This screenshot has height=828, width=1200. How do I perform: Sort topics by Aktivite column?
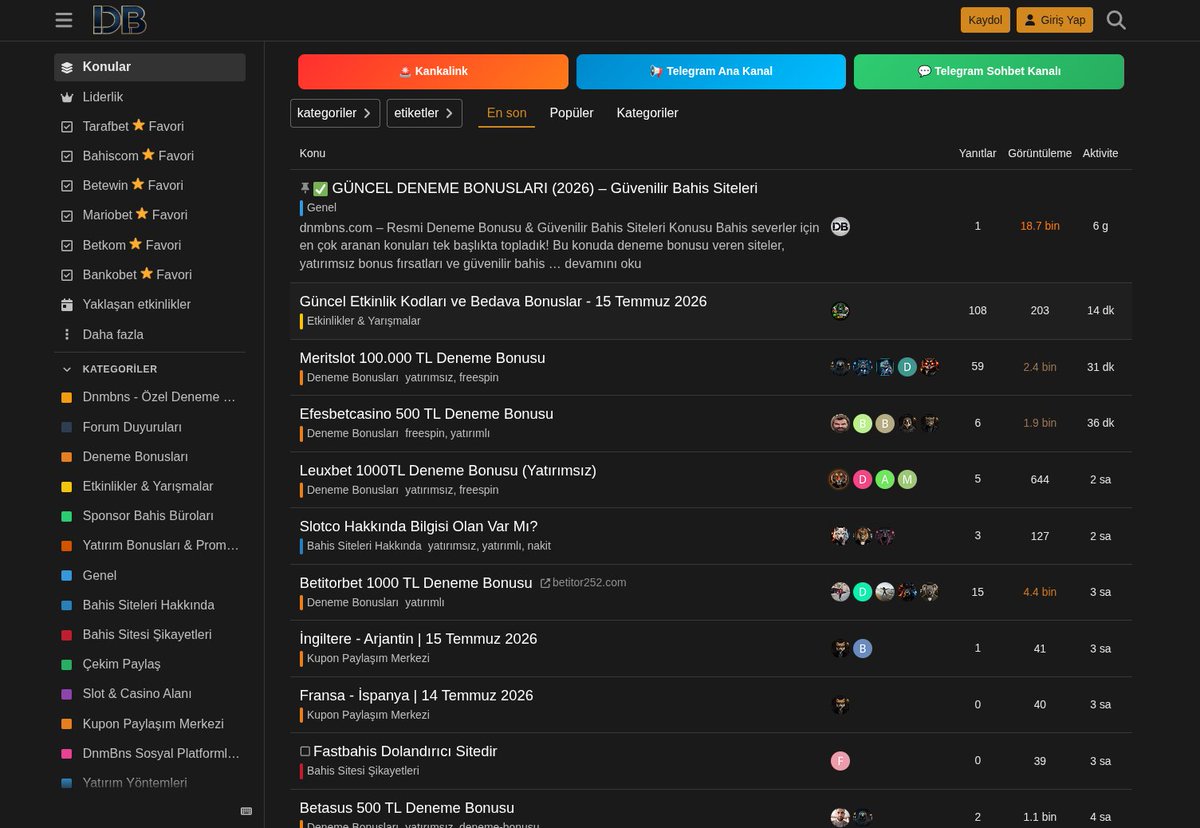(x=1100, y=153)
